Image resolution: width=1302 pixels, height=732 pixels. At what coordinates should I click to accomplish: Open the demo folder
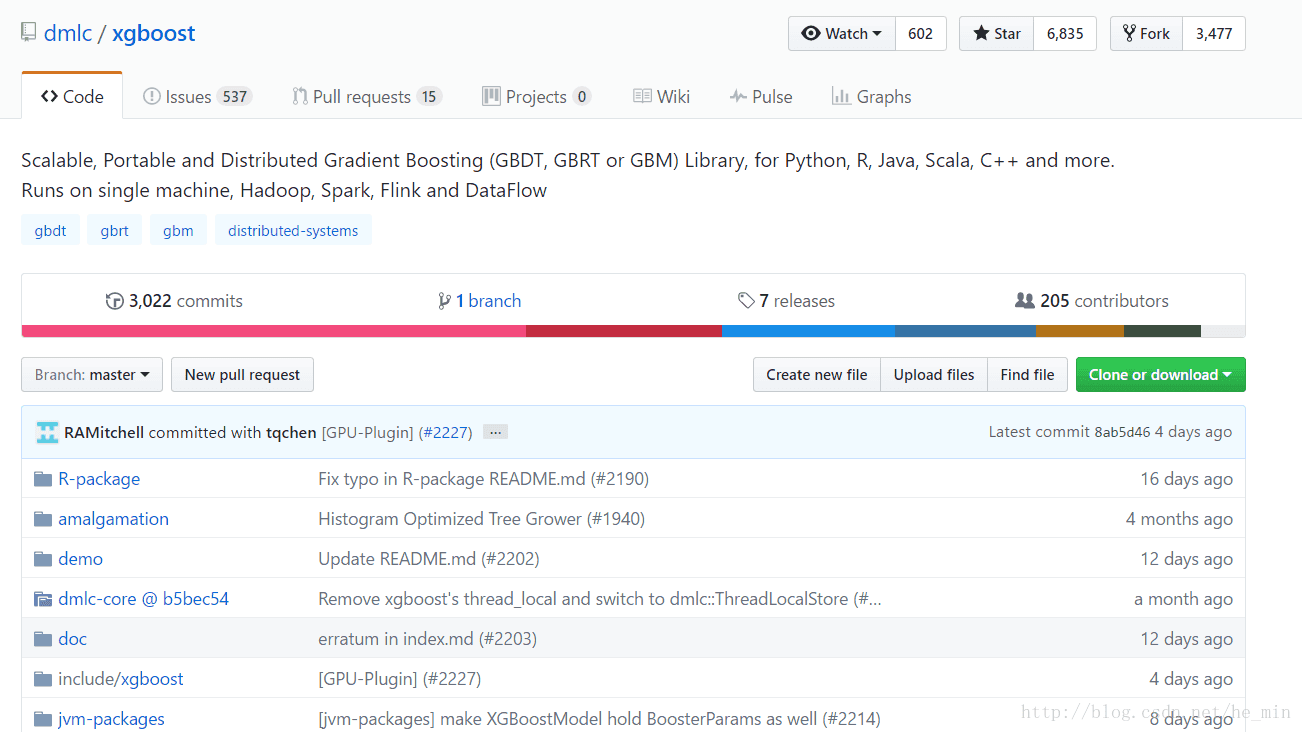(x=80, y=559)
